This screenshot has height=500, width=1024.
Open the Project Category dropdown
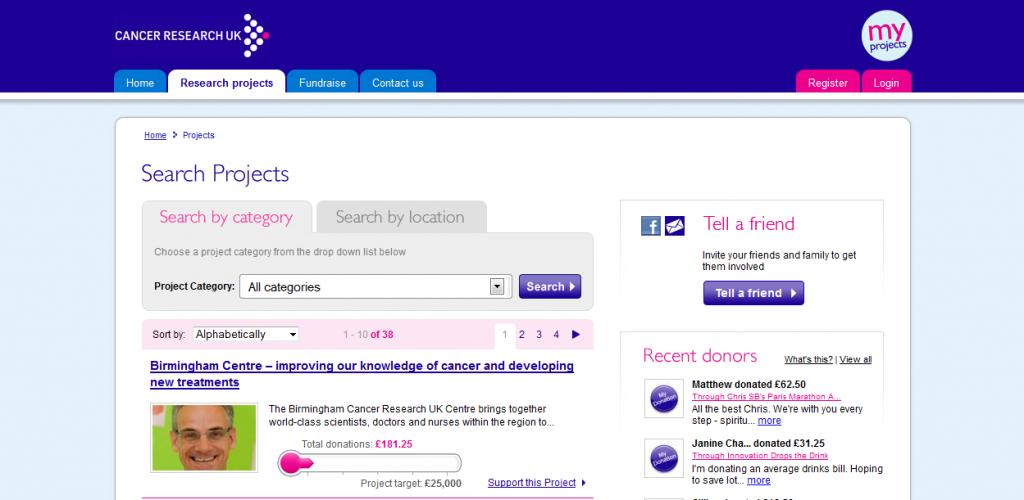pyautogui.click(x=376, y=287)
